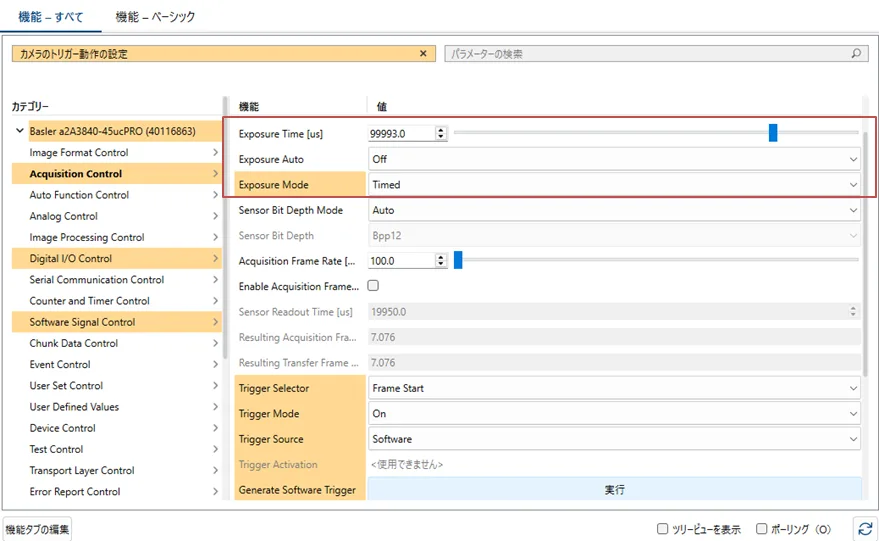Select User Set Control category
The width and height of the screenshot is (879, 541).
tap(117, 386)
